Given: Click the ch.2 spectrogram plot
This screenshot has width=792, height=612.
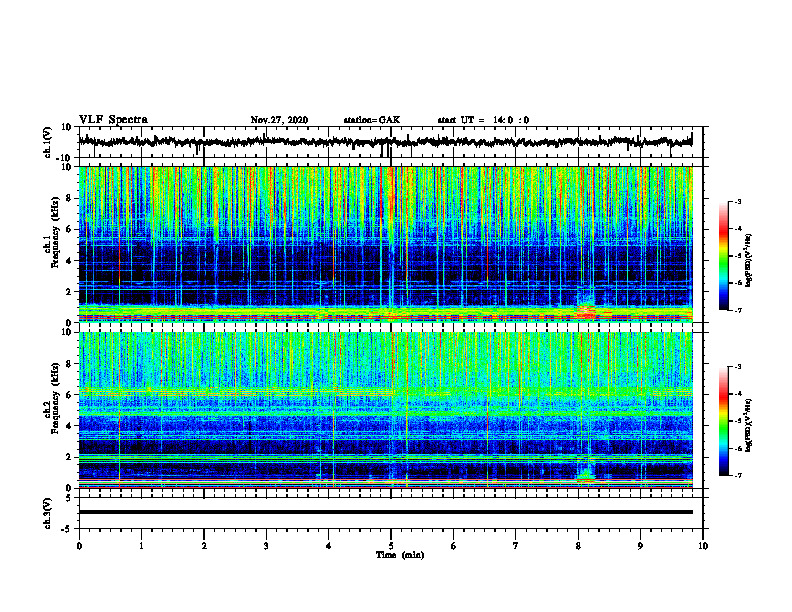Looking at the screenshot, I should tap(385, 410).
